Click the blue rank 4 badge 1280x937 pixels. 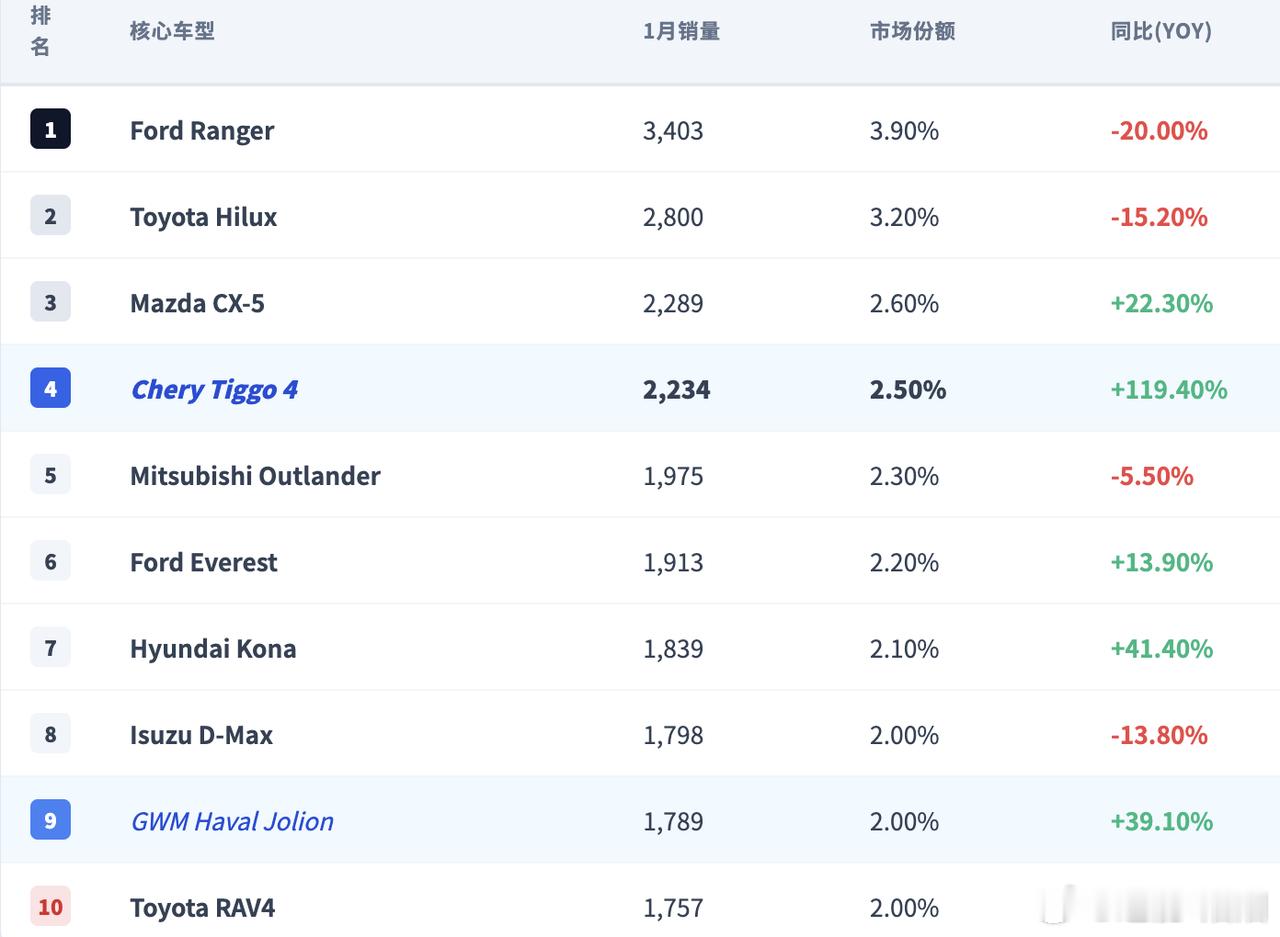50,388
